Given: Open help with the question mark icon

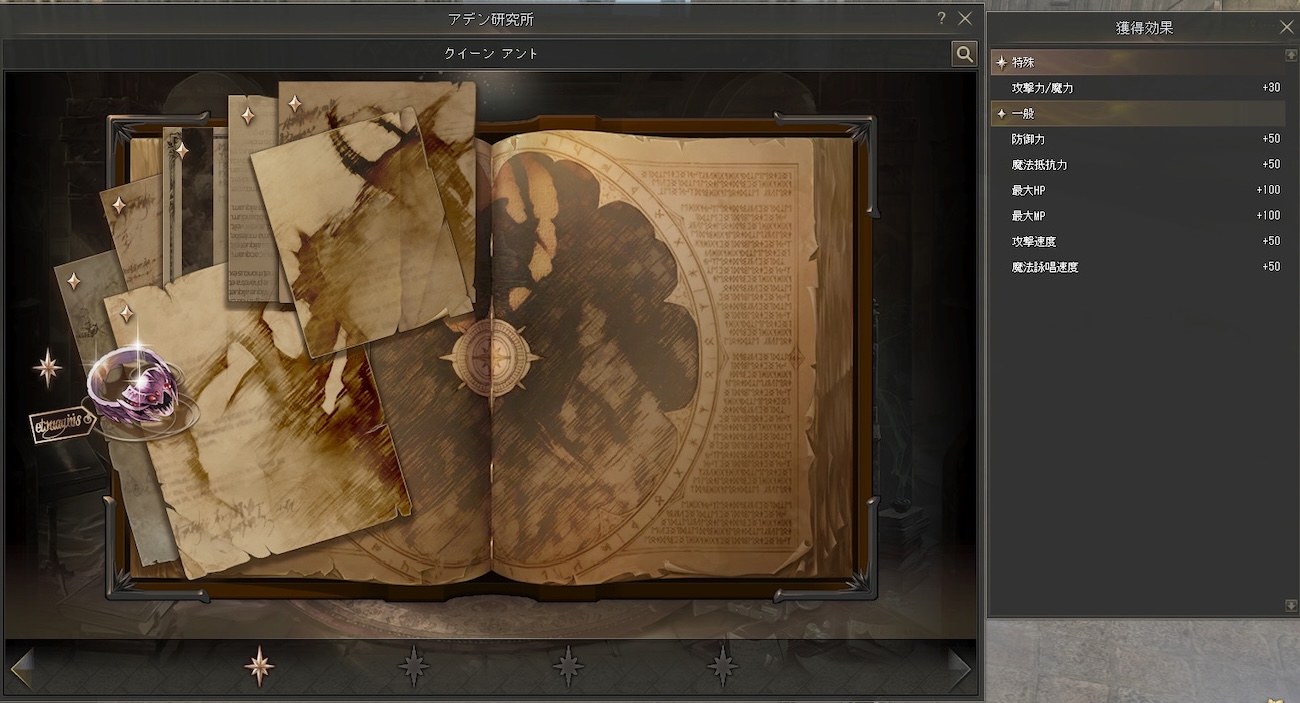Looking at the screenshot, I should (941, 19).
